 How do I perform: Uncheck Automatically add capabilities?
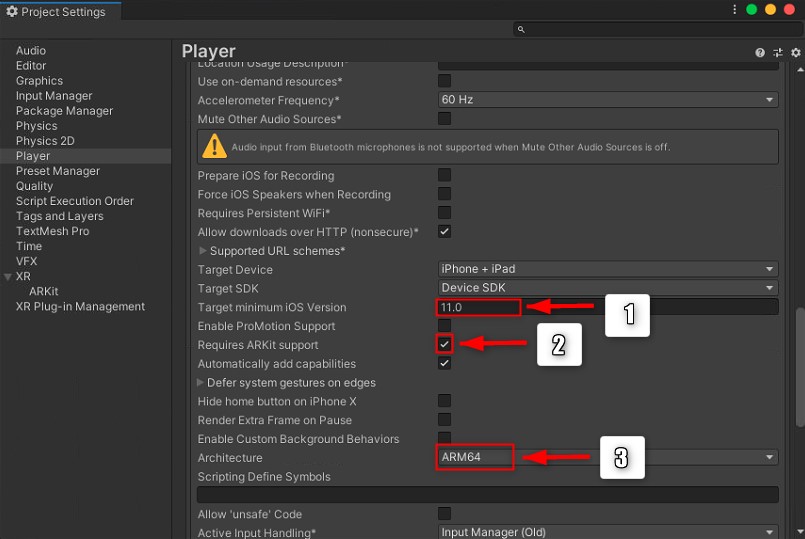(x=445, y=363)
